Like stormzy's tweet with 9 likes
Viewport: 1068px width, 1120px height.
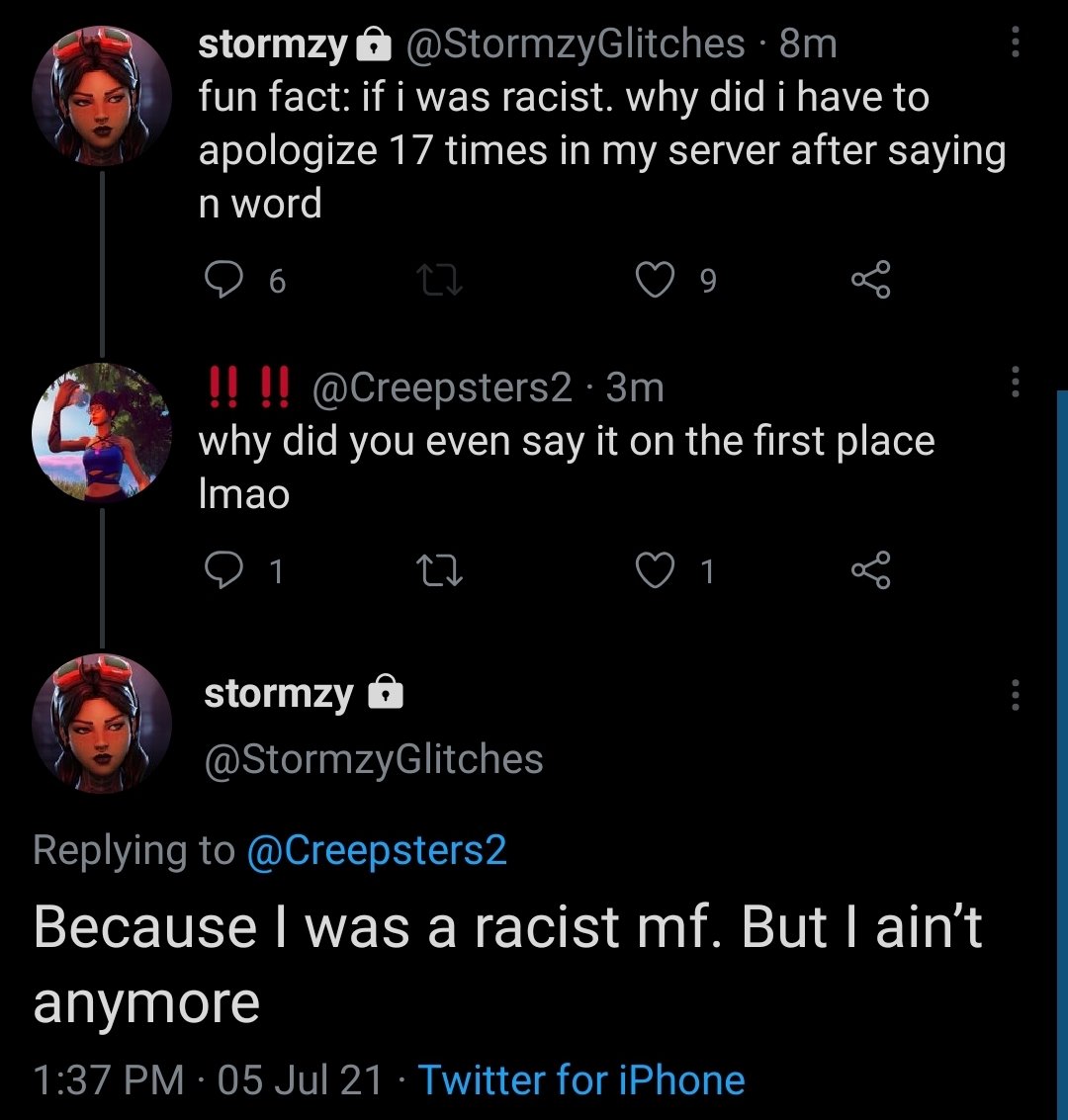[654, 282]
